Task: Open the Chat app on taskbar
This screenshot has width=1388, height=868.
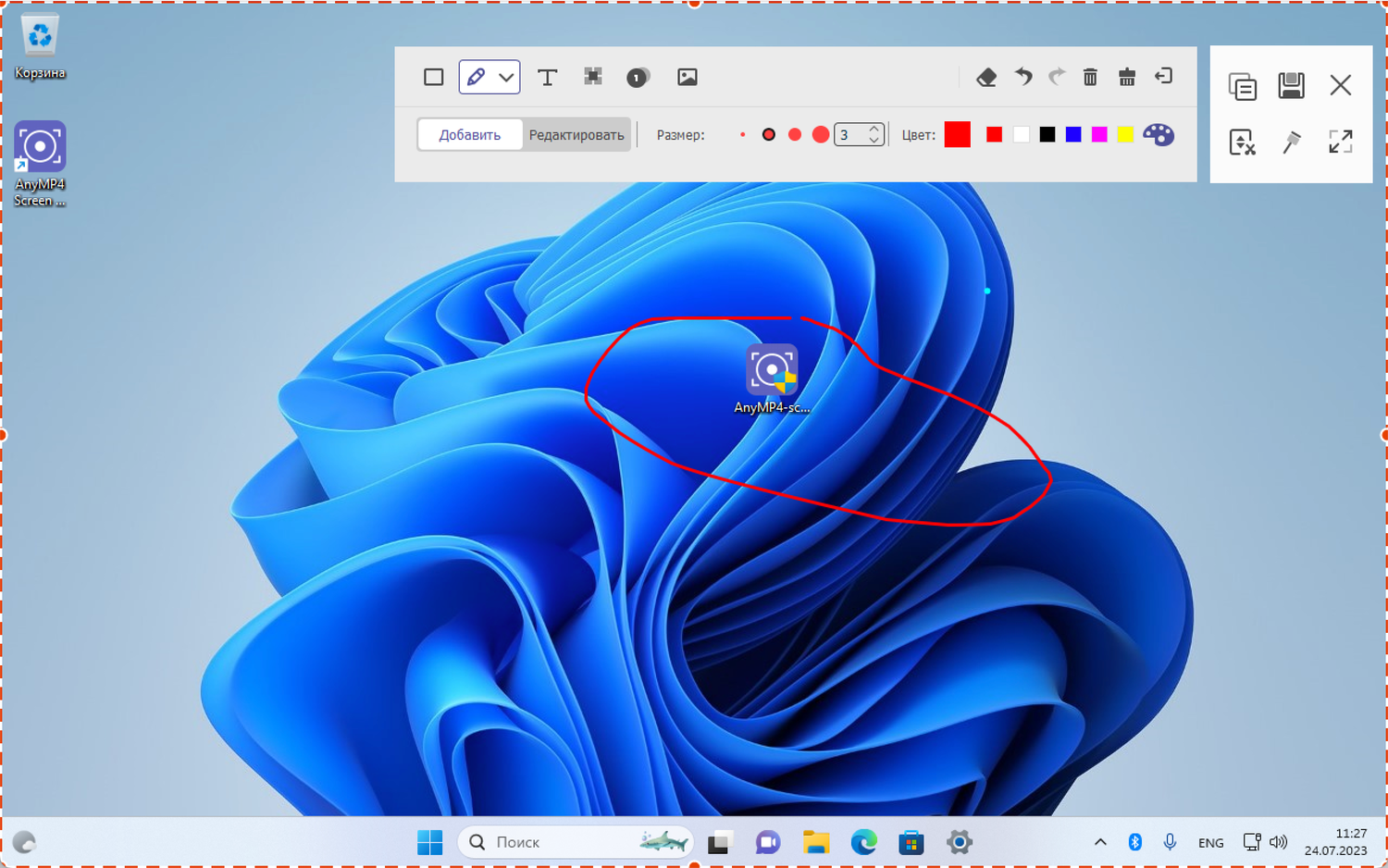Action: [767, 842]
